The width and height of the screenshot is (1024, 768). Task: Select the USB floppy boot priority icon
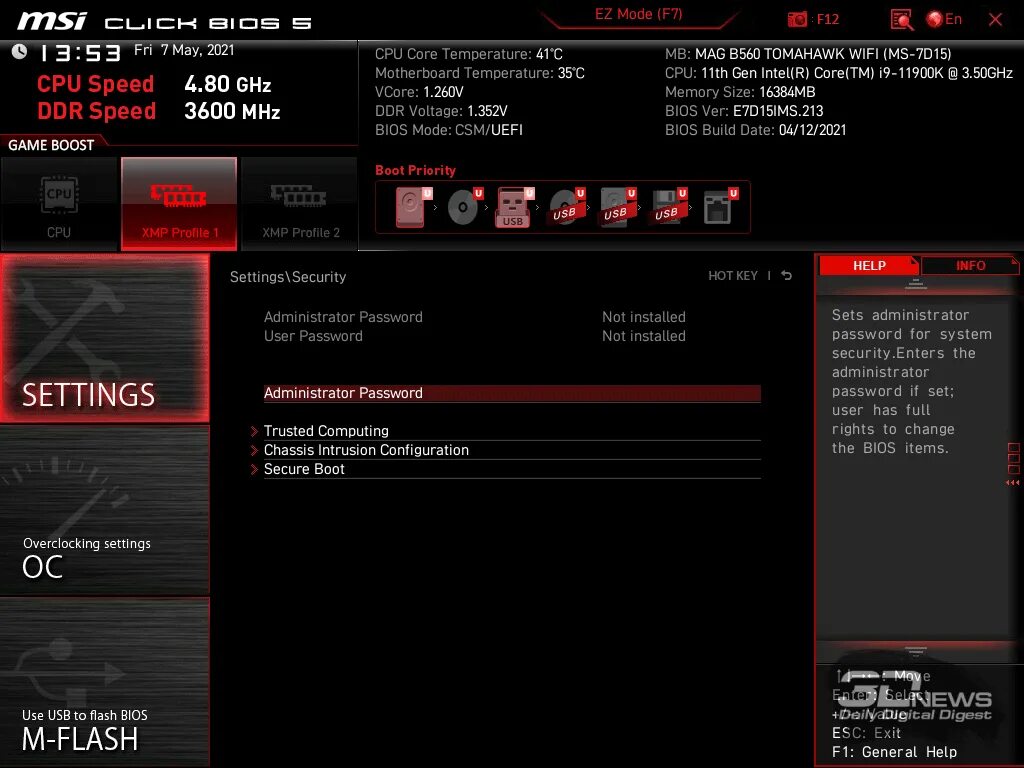pos(668,207)
